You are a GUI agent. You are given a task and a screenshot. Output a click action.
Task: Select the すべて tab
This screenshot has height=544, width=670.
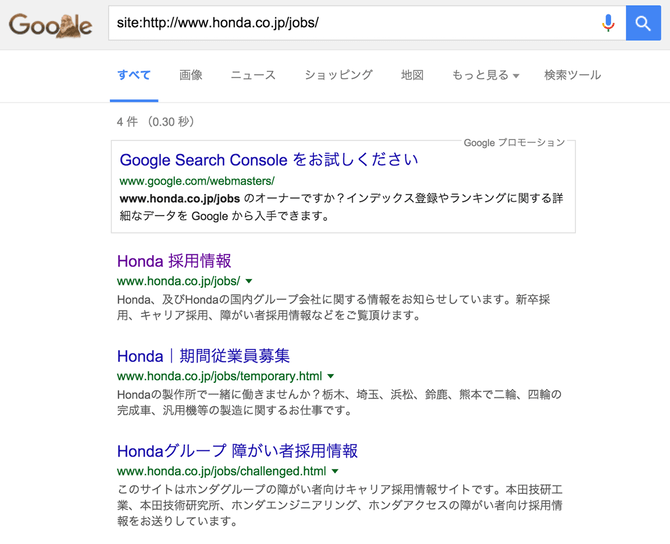(134, 76)
